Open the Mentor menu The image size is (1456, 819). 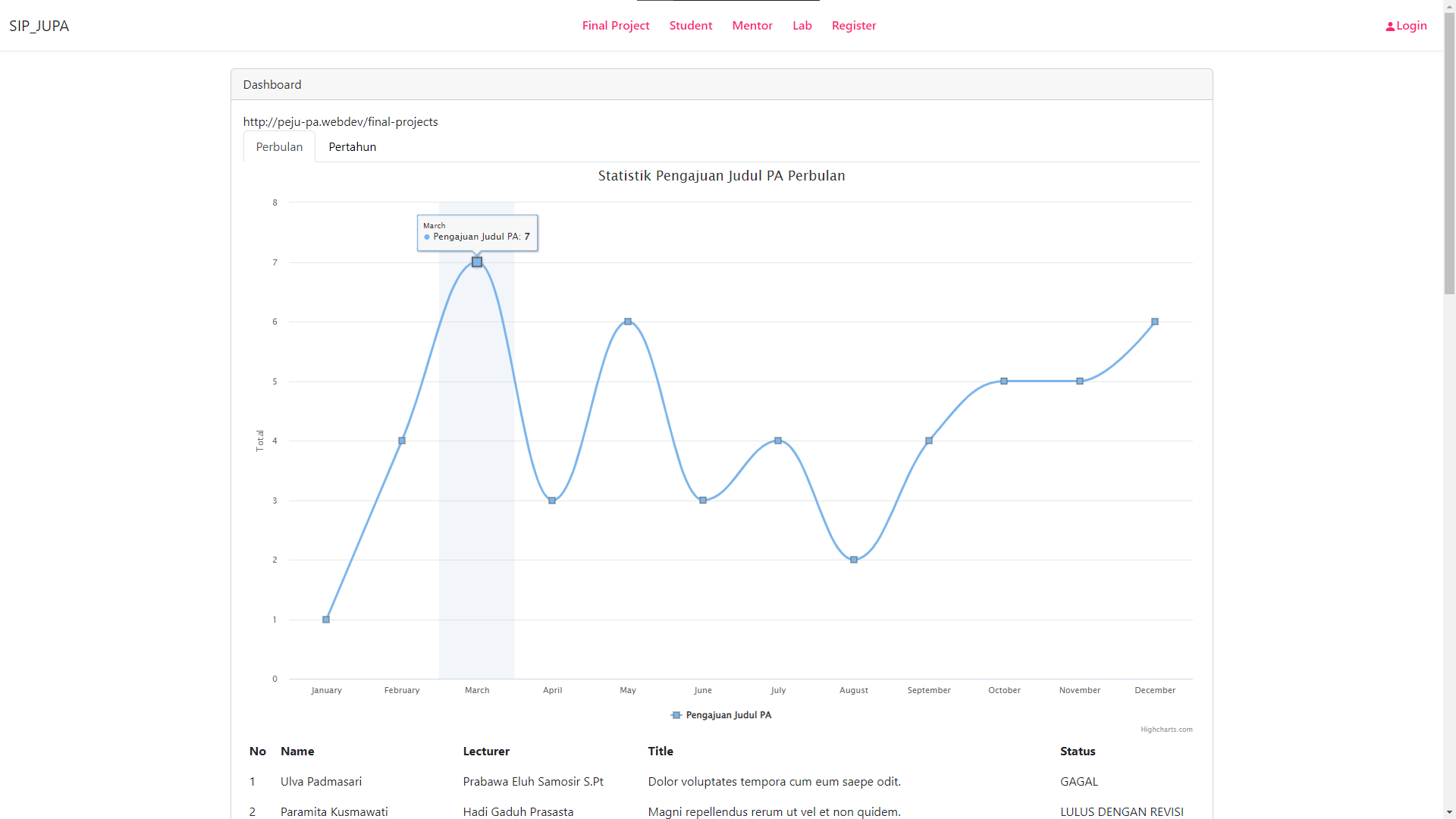[752, 25]
